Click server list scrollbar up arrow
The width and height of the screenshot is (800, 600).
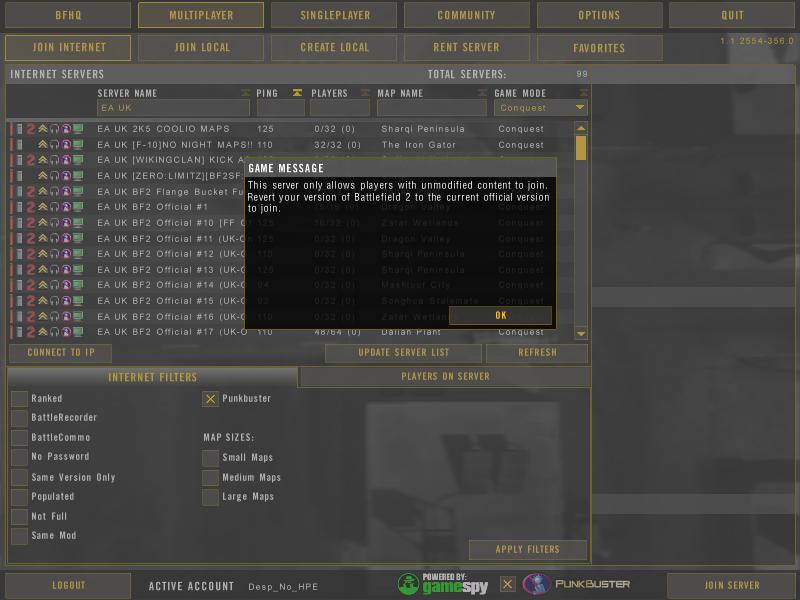point(581,128)
